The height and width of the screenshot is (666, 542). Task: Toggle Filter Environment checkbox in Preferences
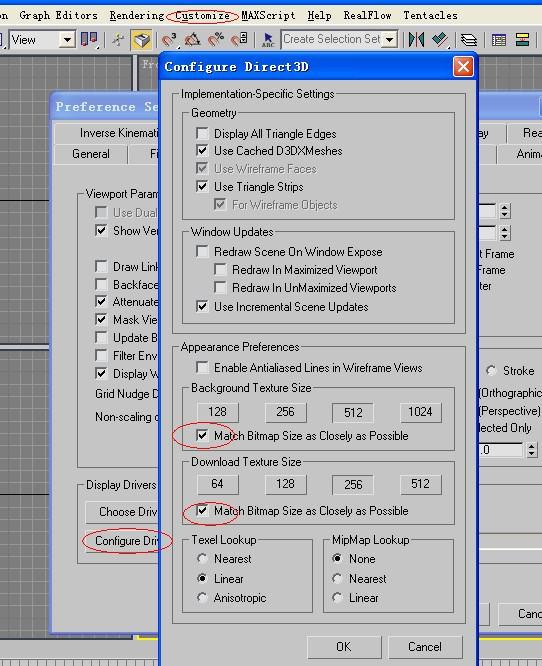[x=101, y=356]
